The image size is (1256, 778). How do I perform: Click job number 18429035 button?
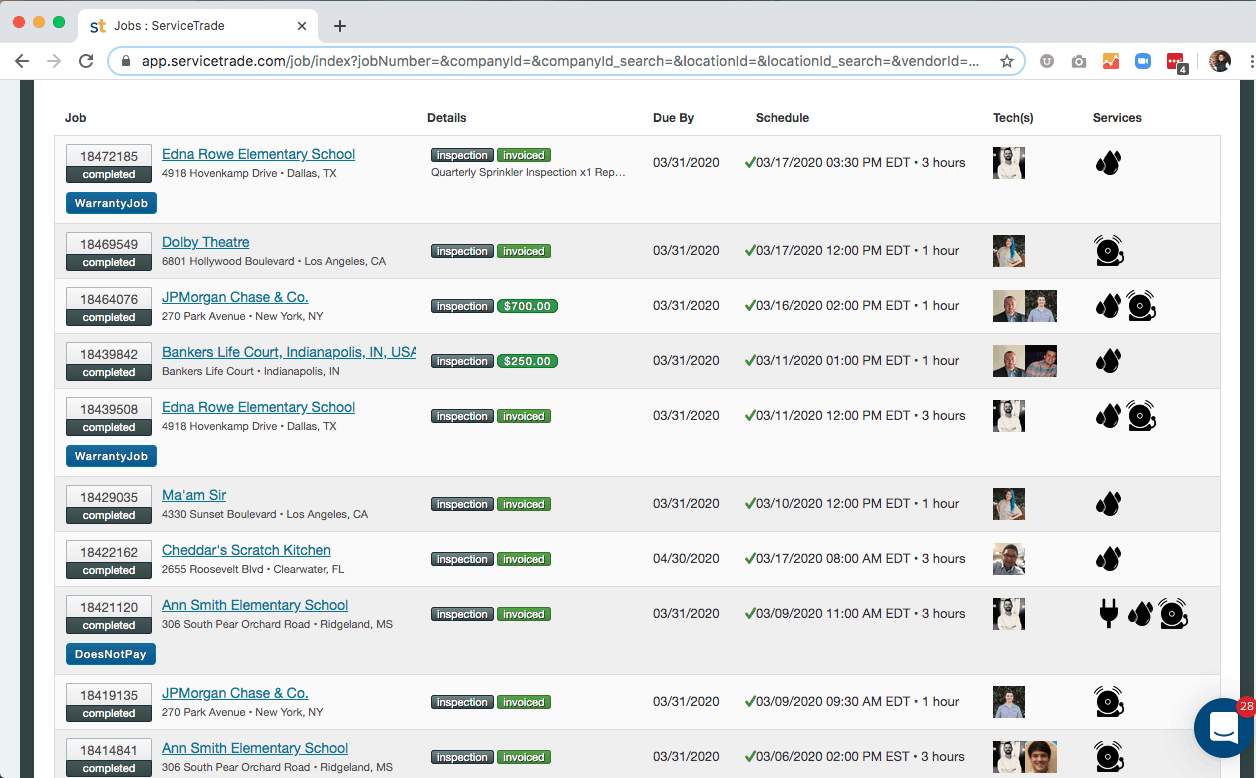pyautogui.click(x=109, y=497)
